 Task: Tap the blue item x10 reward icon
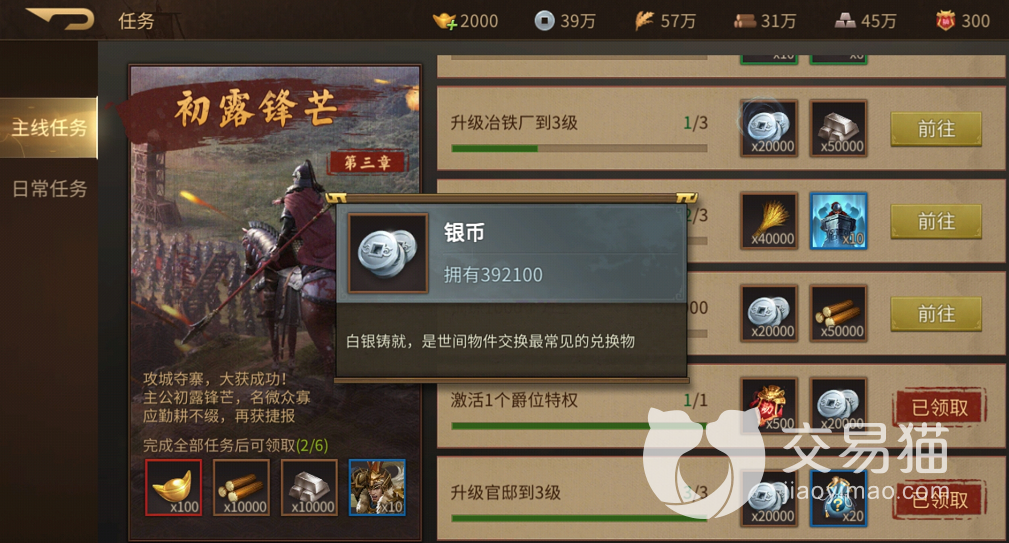[838, 221]
